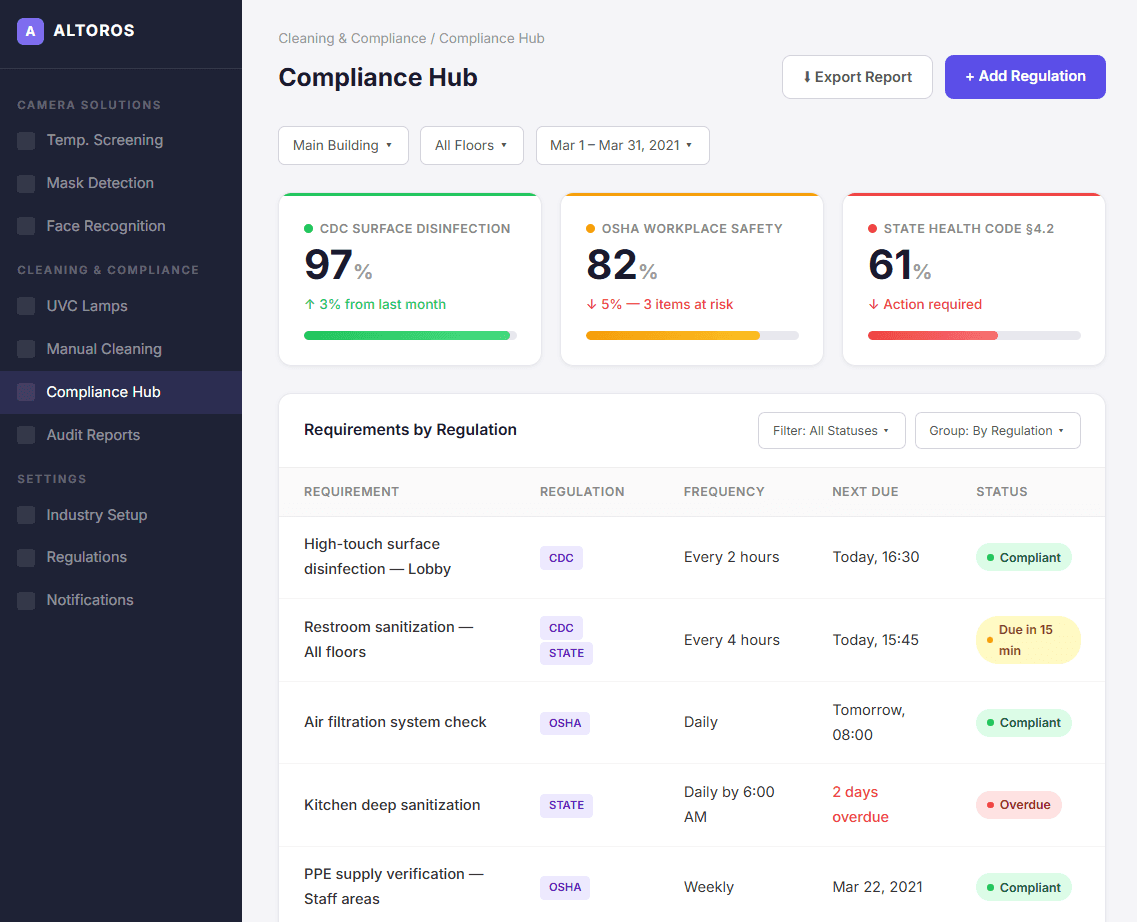Click the UVC Lamps sidebar icon

(x=26, y=306)
